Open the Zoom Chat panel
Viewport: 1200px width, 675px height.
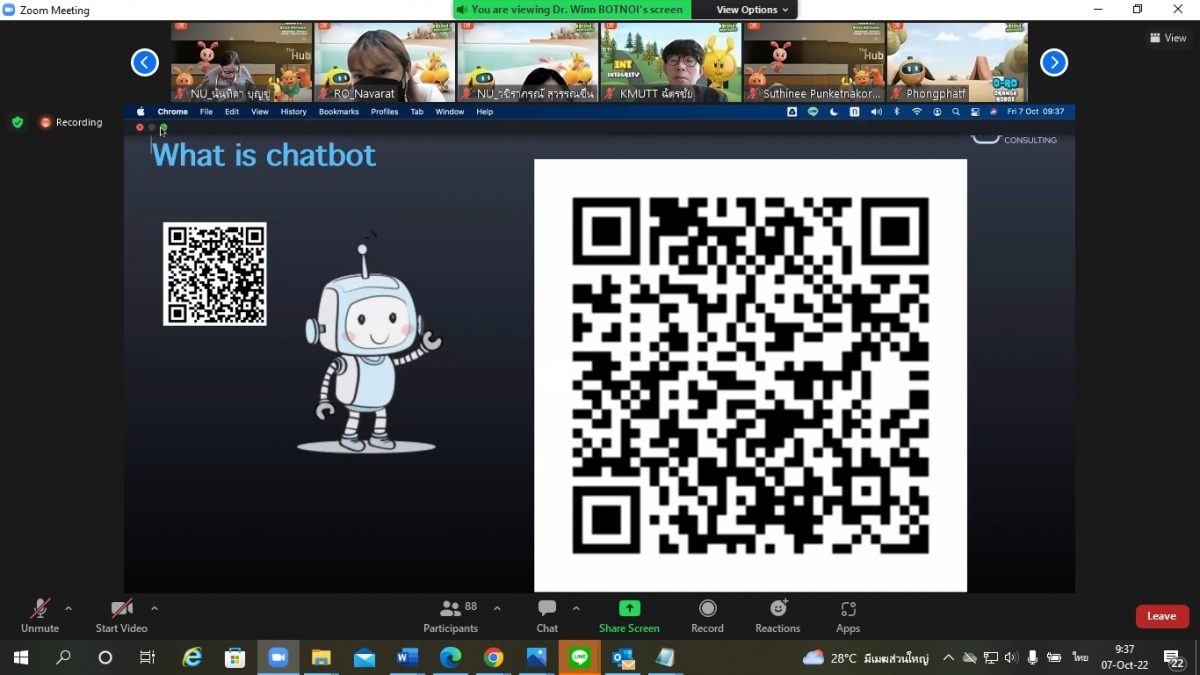click(x=547, y=615)
